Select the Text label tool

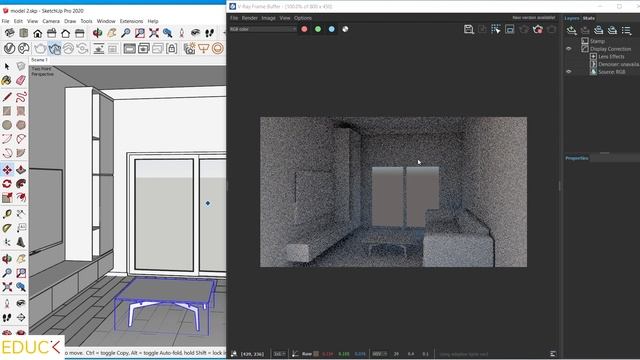point(21,228)
